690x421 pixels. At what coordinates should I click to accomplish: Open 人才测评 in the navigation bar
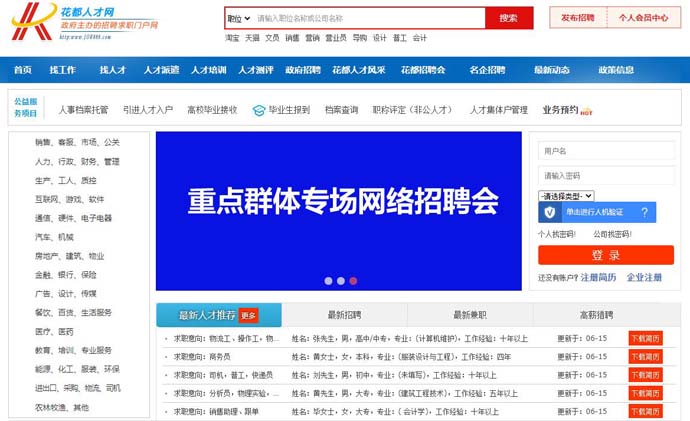pyautogui.click(x=256, y=70)
